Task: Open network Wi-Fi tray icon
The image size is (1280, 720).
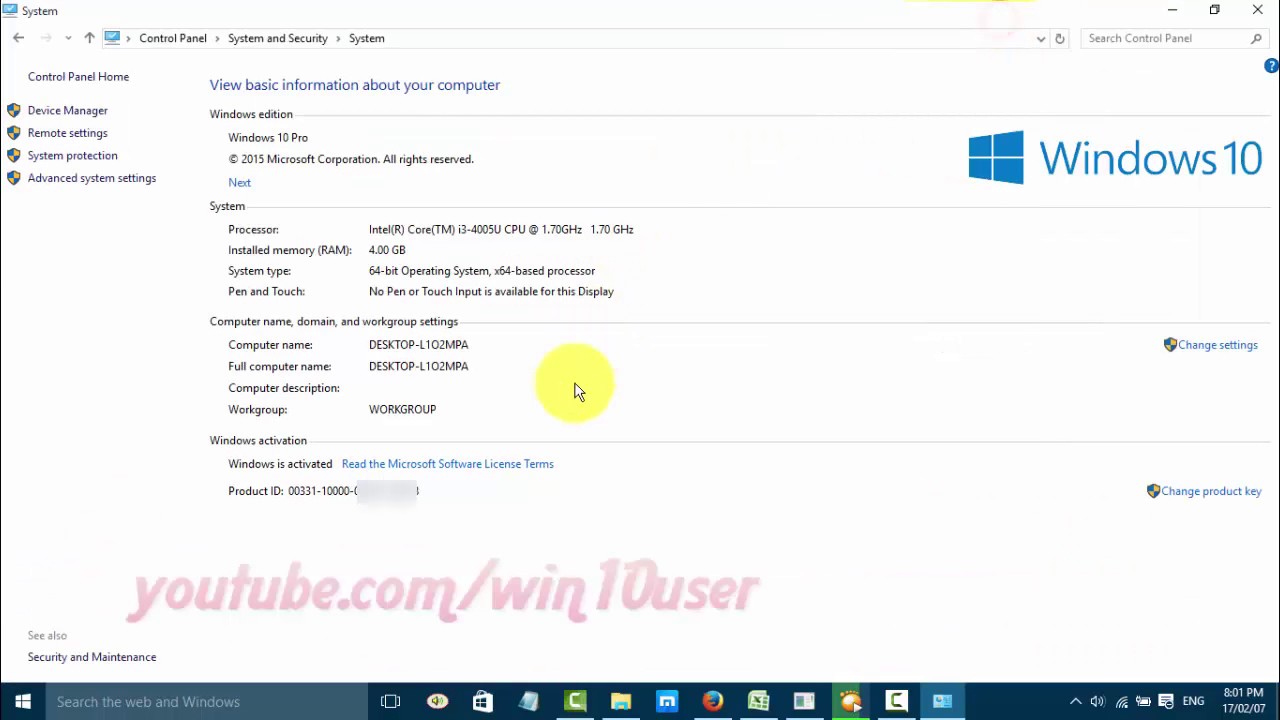Action: 1121,701
